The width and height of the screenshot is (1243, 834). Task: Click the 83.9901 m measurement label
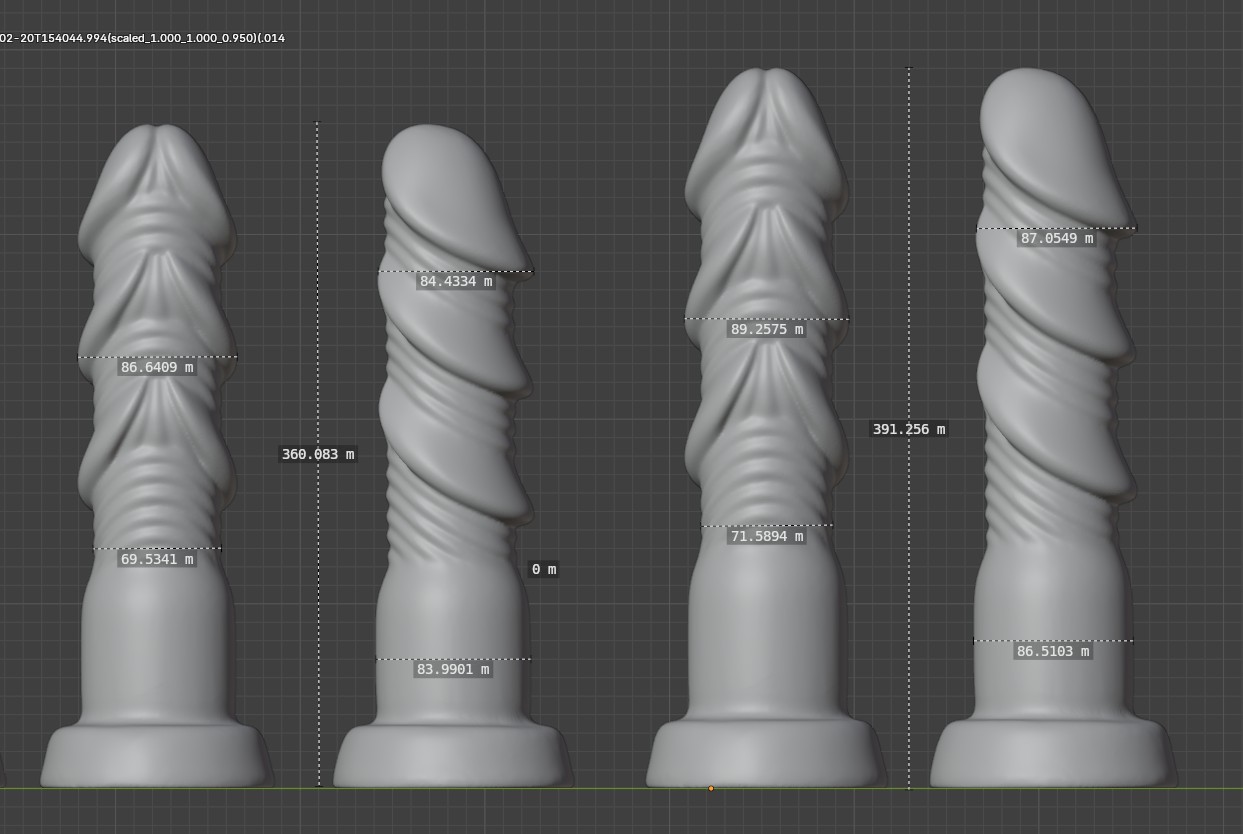coord(452,670)
